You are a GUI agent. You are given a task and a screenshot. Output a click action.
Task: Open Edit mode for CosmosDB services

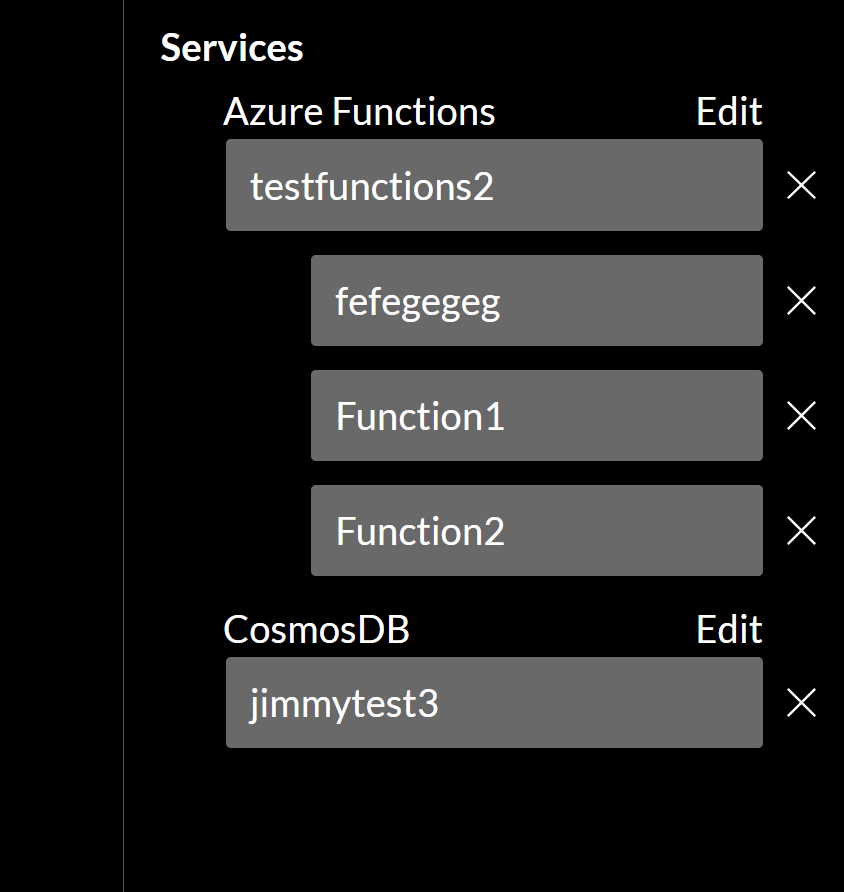[728, 629]
